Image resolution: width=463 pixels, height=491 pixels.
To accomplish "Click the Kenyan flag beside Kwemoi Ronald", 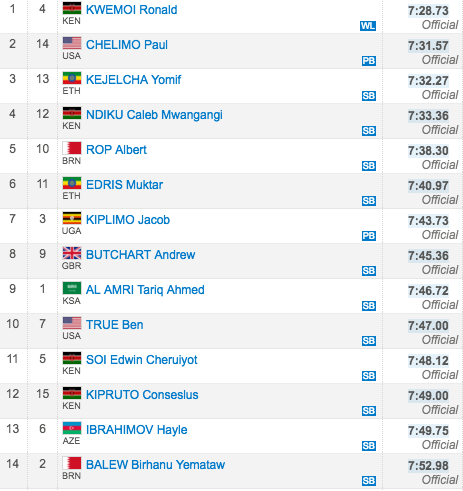I will coord(72,8).
